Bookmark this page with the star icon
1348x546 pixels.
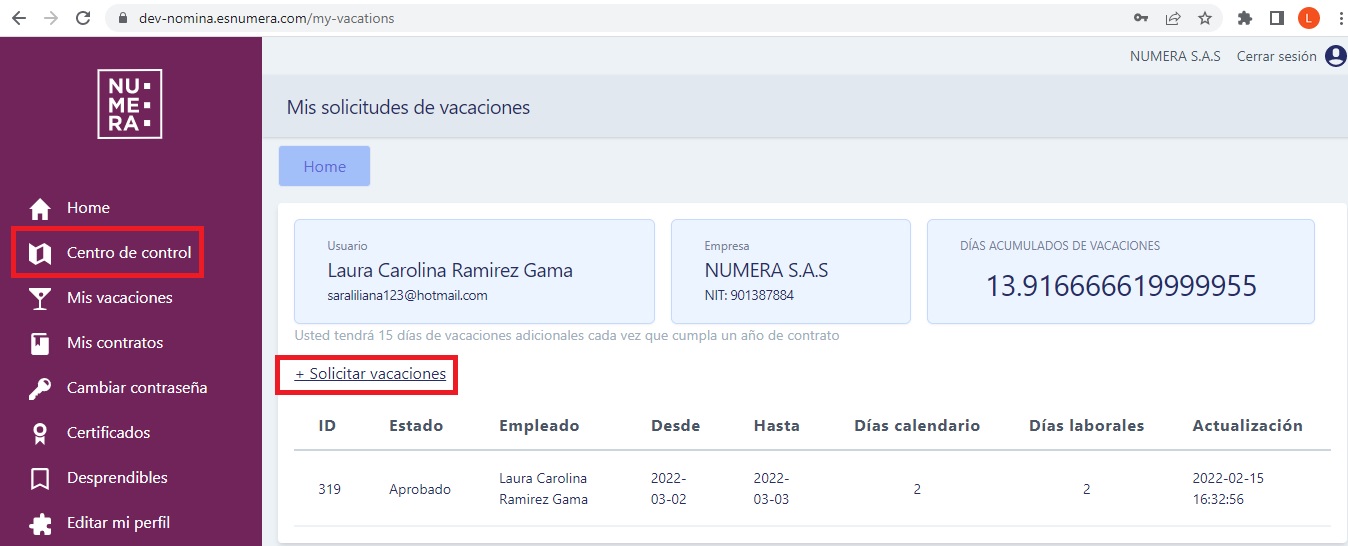(x=1205, y=18)
